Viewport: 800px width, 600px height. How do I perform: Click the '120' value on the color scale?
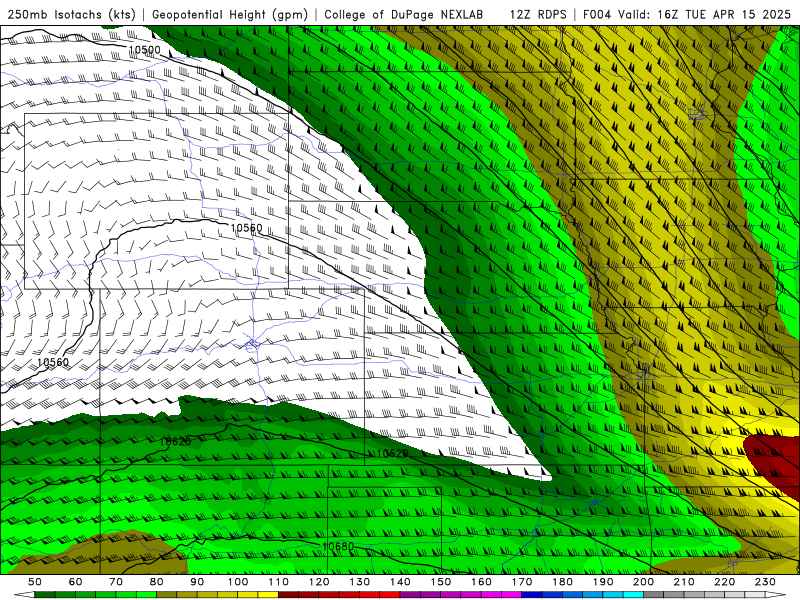click(319, 582)
